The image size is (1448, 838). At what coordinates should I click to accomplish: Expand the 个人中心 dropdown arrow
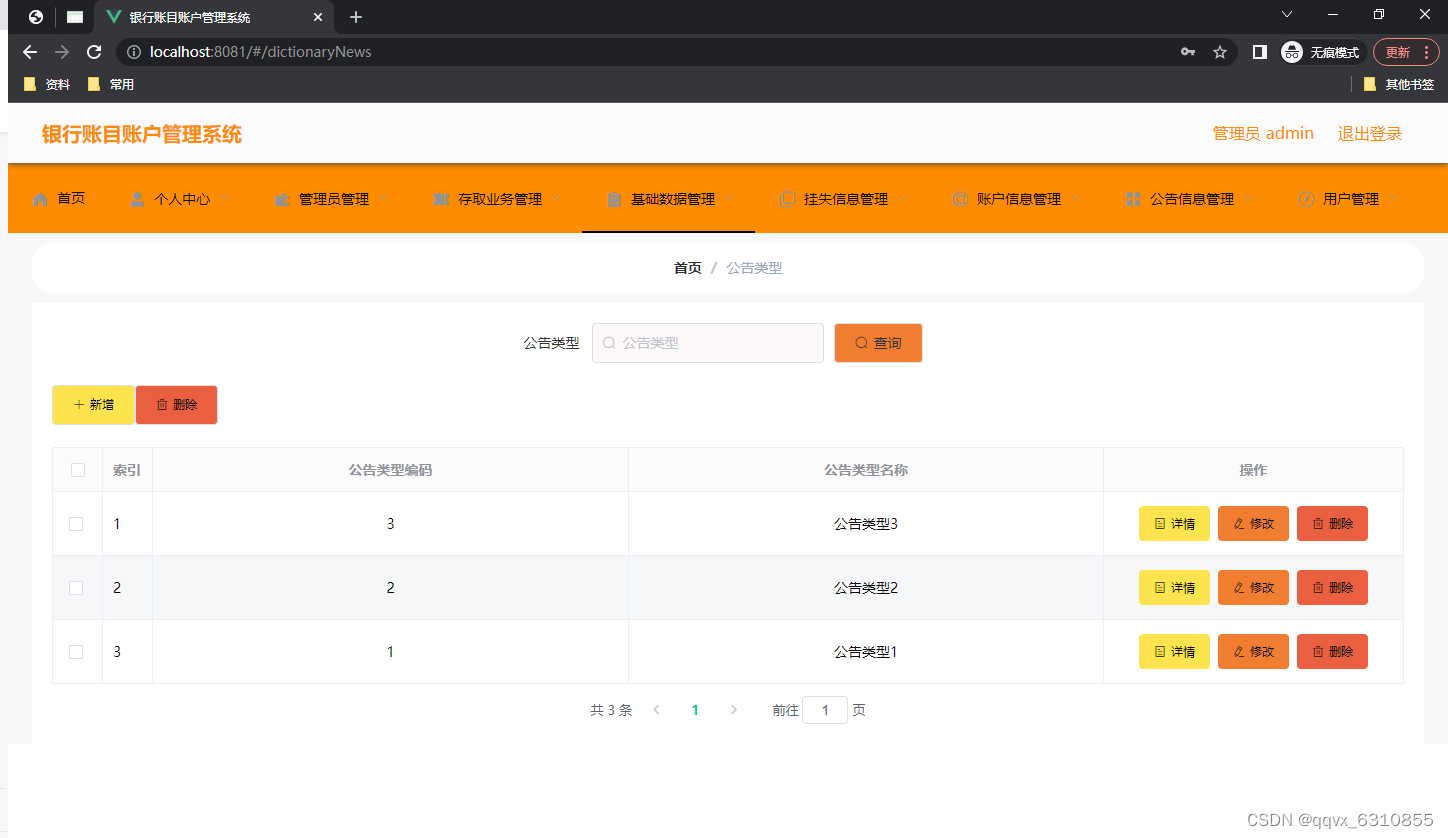[224, 198]
